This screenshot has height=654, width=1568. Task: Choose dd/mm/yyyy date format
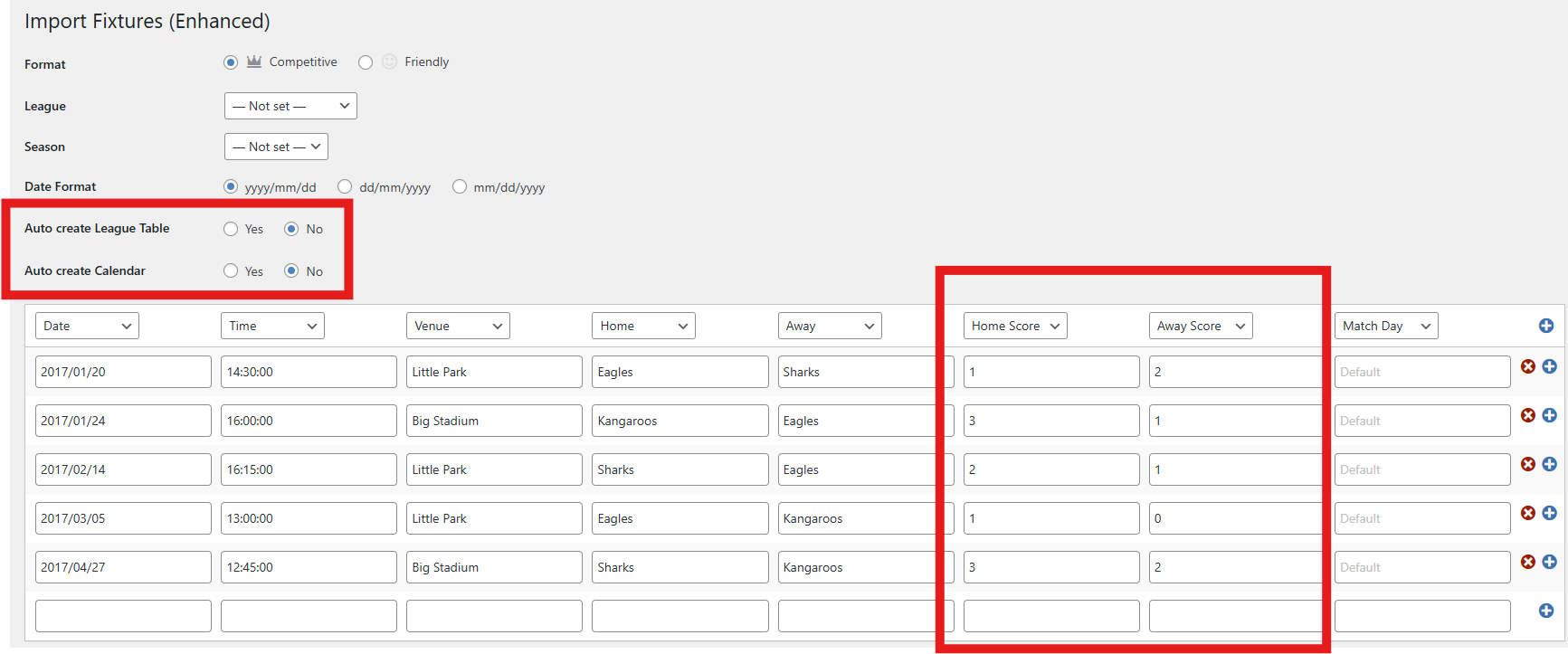click(345, 186)
